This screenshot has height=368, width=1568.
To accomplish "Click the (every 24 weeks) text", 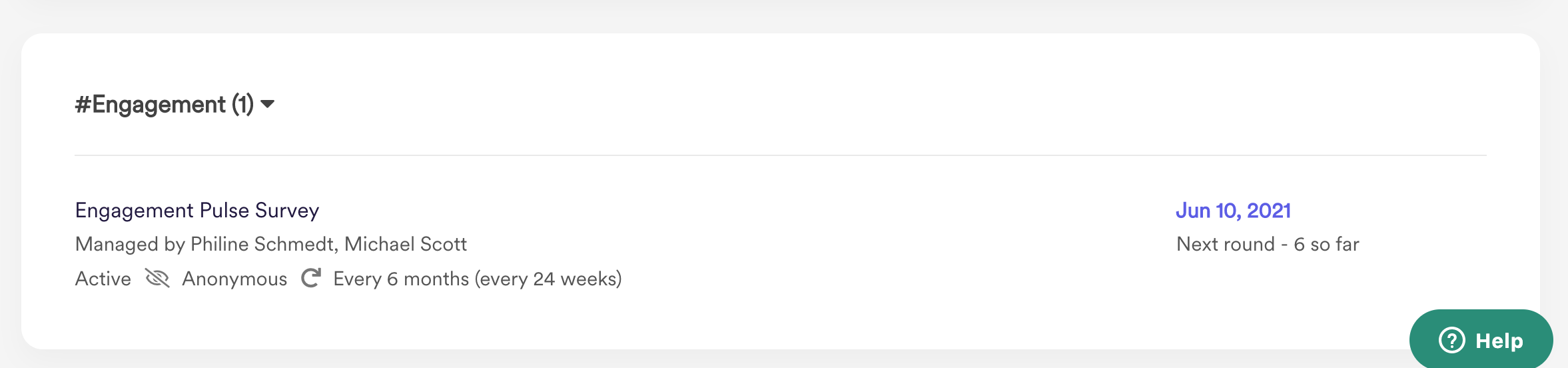I will pyautogui.click(x=548, y=279).
